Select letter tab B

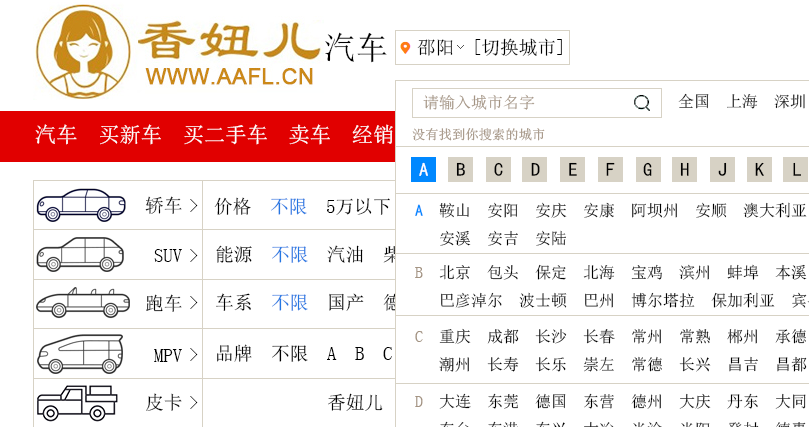(461, 169)
